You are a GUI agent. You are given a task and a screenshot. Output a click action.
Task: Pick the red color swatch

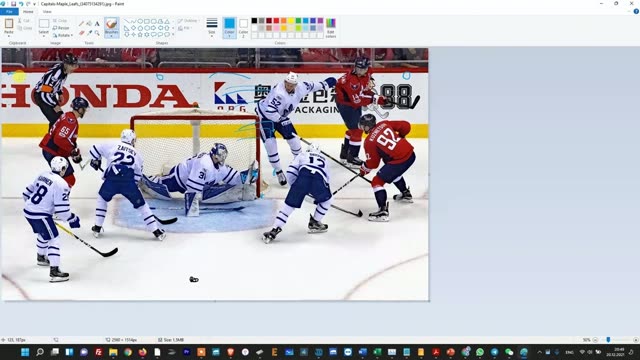click(x=276, y=21)
